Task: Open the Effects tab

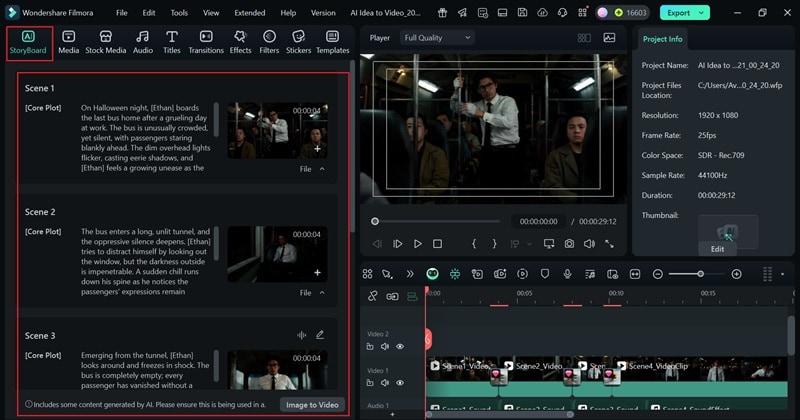Action: click(x=240, y=43)
